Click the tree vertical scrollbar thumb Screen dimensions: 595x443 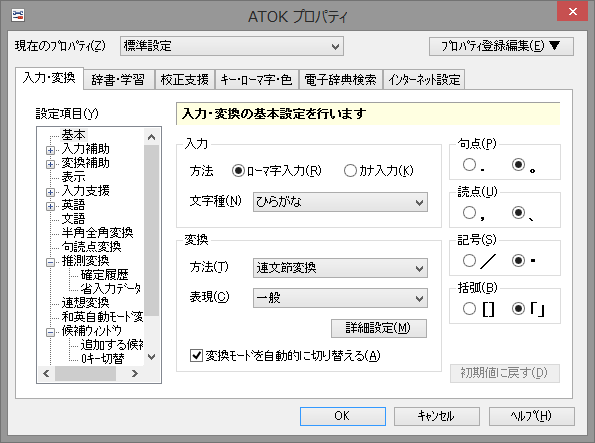tap(151, 230)
